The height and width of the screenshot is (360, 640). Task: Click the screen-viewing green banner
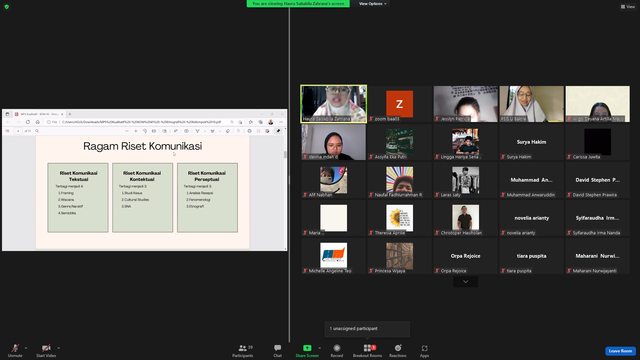click(298, 4)
